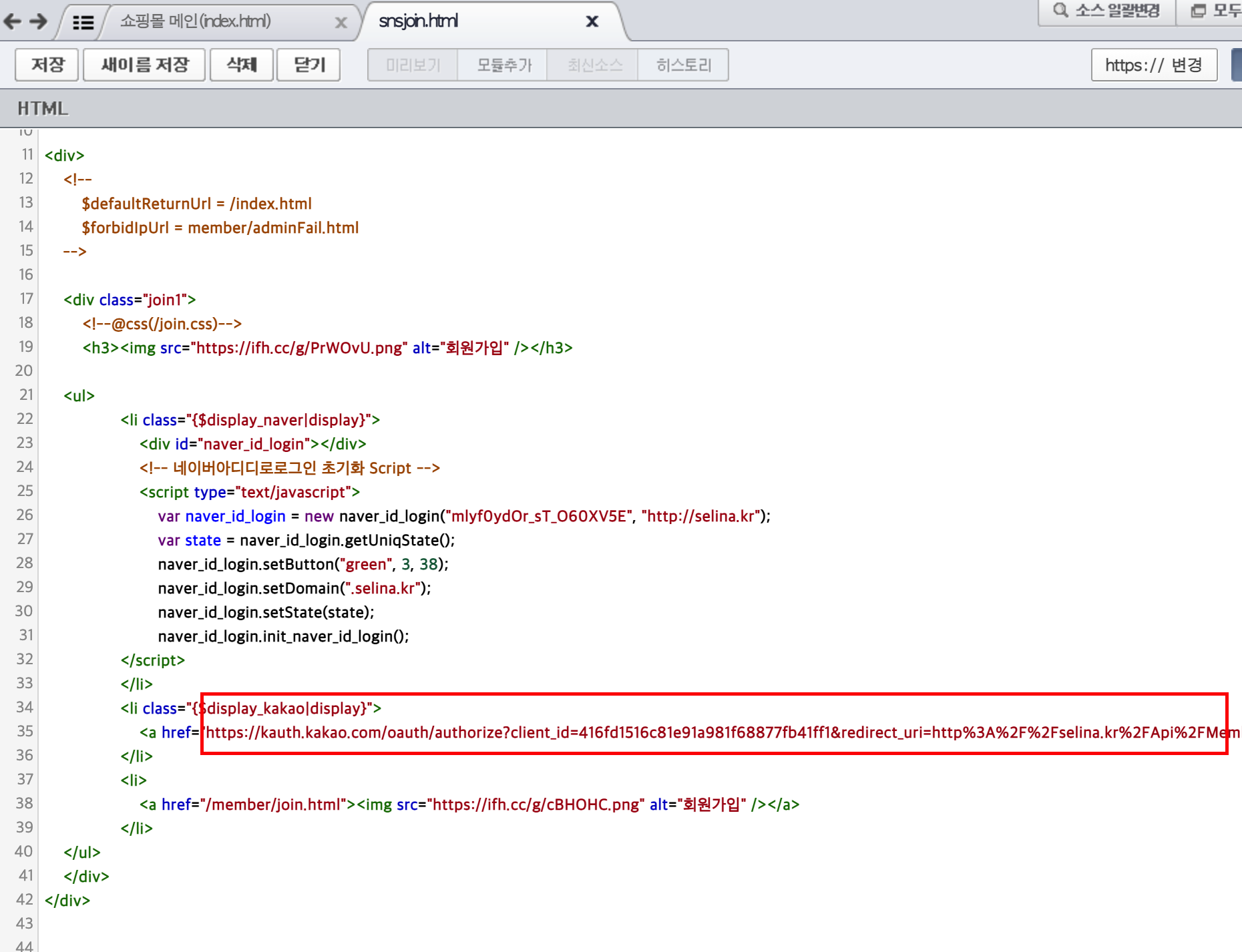Click the 닫기 close button
The width and height of the screenshot is (1242, 952).
[309, 65]
